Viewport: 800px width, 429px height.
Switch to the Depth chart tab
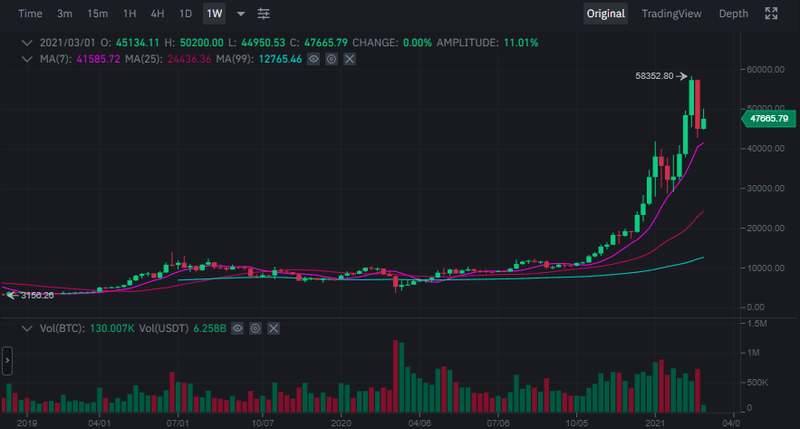[x=733, y=14]
